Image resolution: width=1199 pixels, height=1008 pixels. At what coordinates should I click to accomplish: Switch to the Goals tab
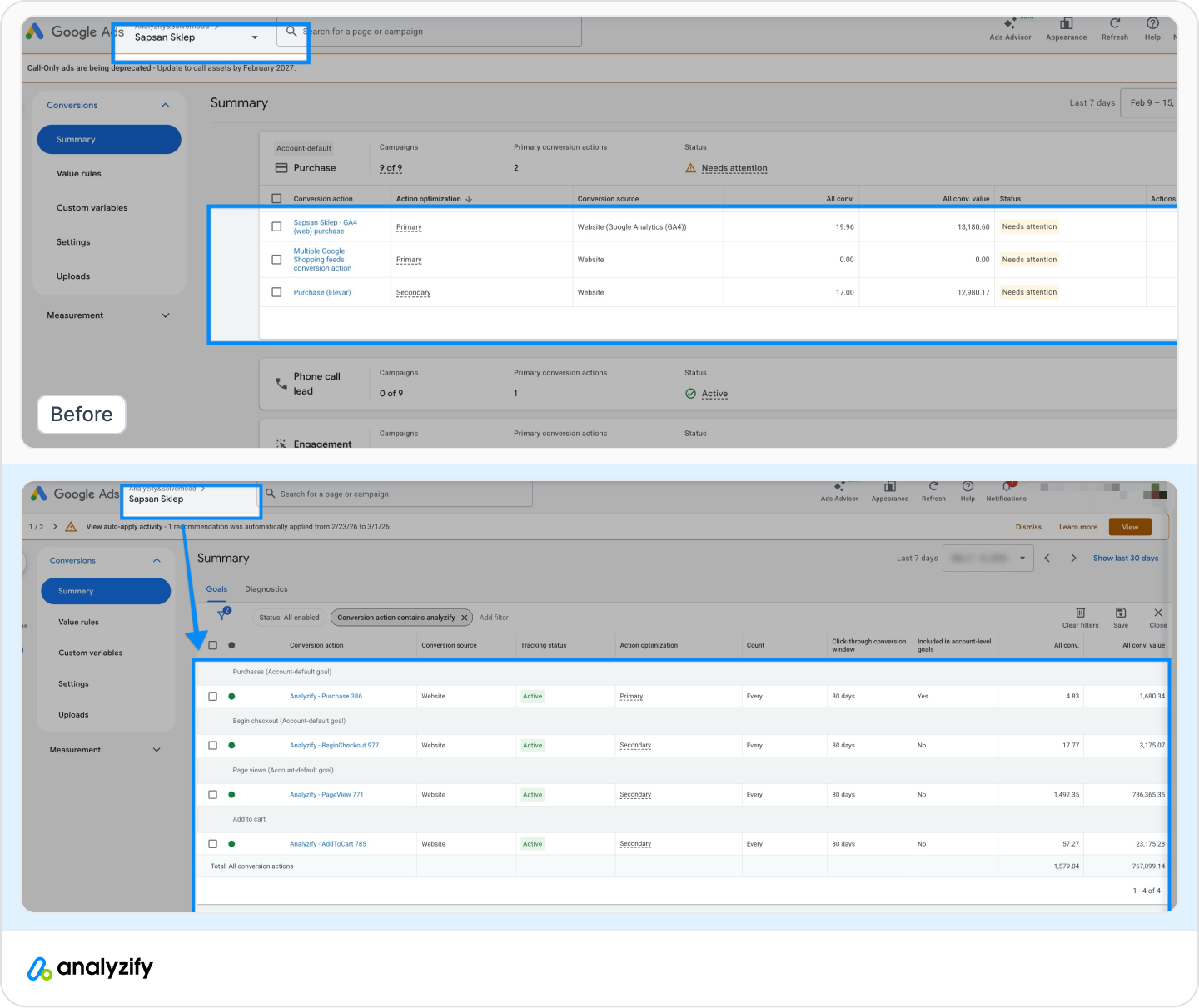pyautogui.click(x=216, y=589)
